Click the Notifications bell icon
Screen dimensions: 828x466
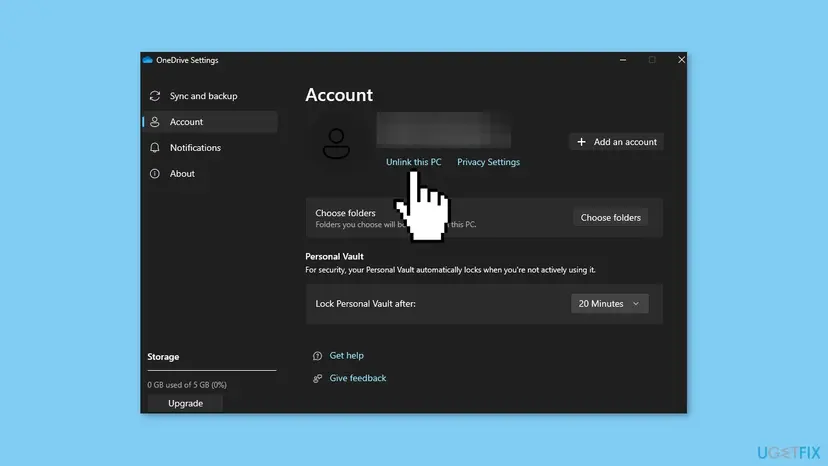(155, 148)
